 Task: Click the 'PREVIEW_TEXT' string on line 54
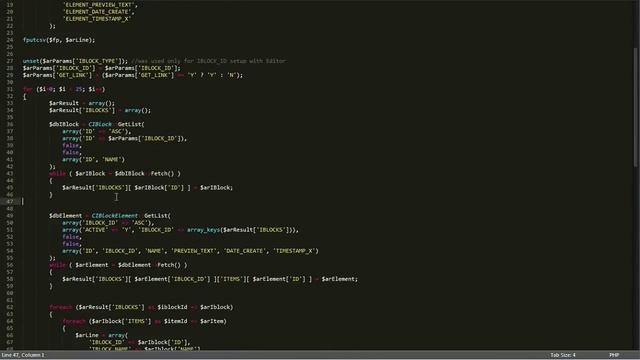click(194, 251)
